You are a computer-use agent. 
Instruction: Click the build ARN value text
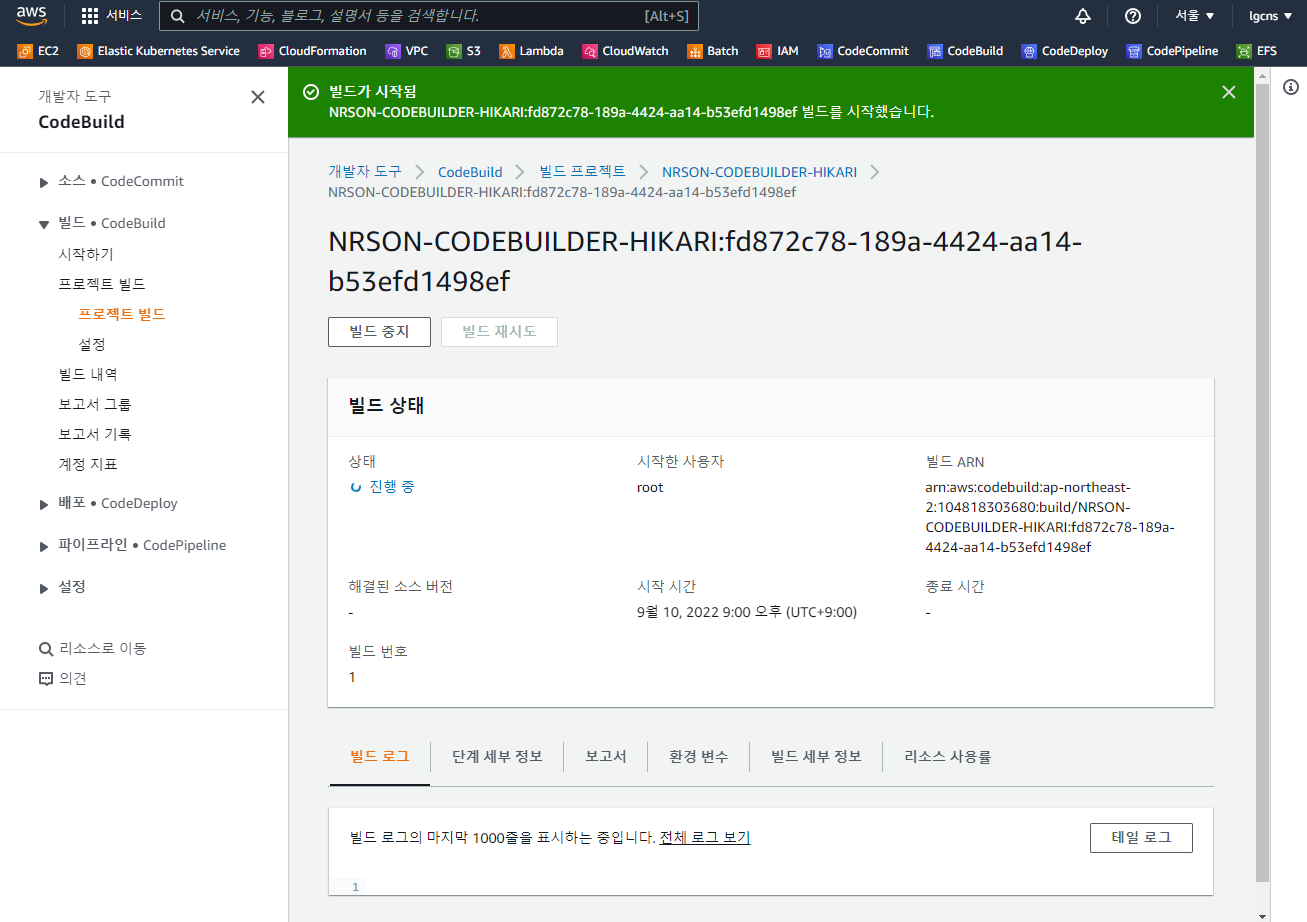pos(1050,517)
